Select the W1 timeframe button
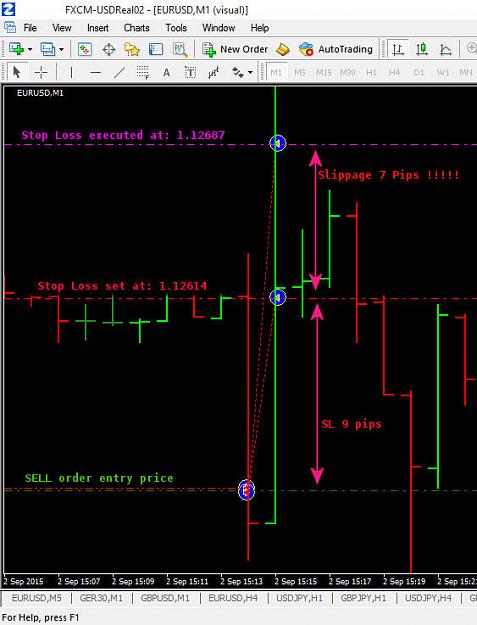477x625 pixels. click(442, 73)
